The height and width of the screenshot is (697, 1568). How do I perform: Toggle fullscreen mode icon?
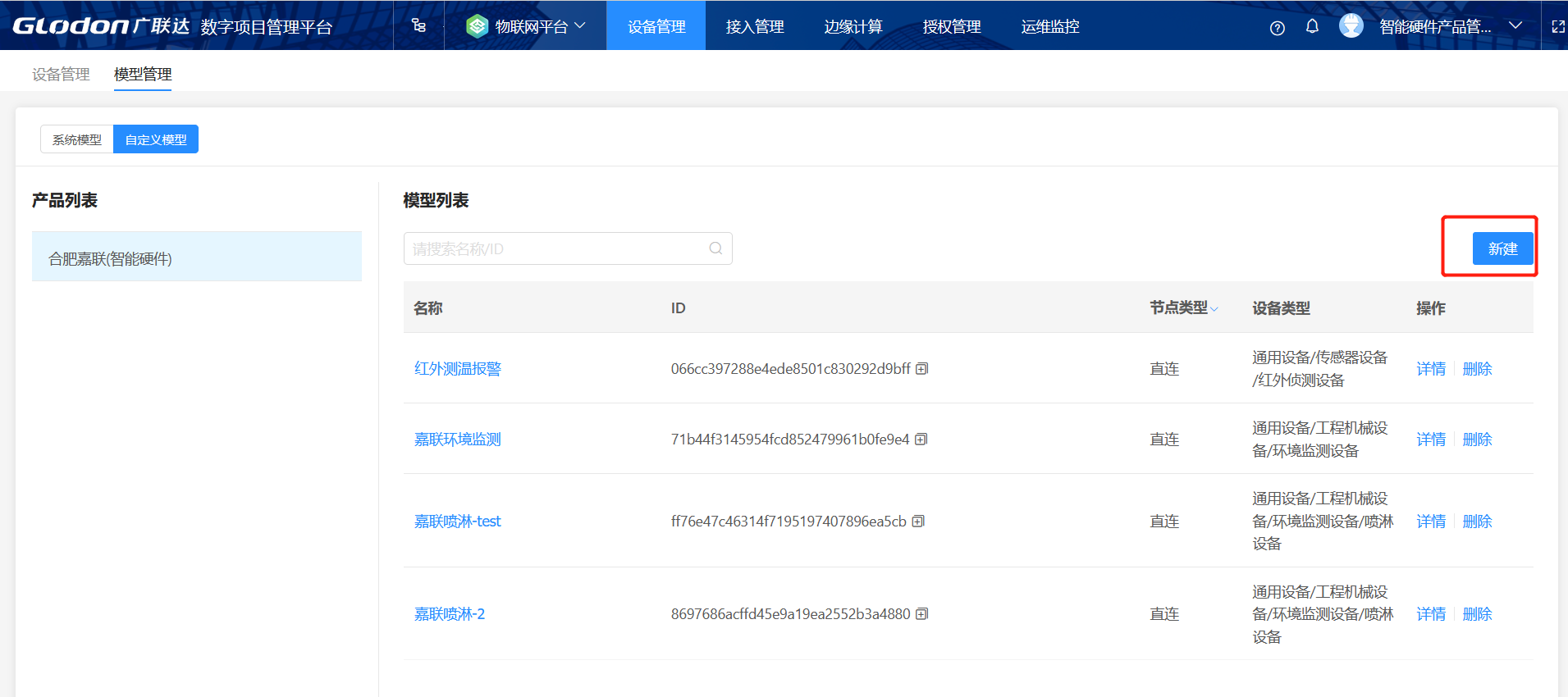(1558, 26)
